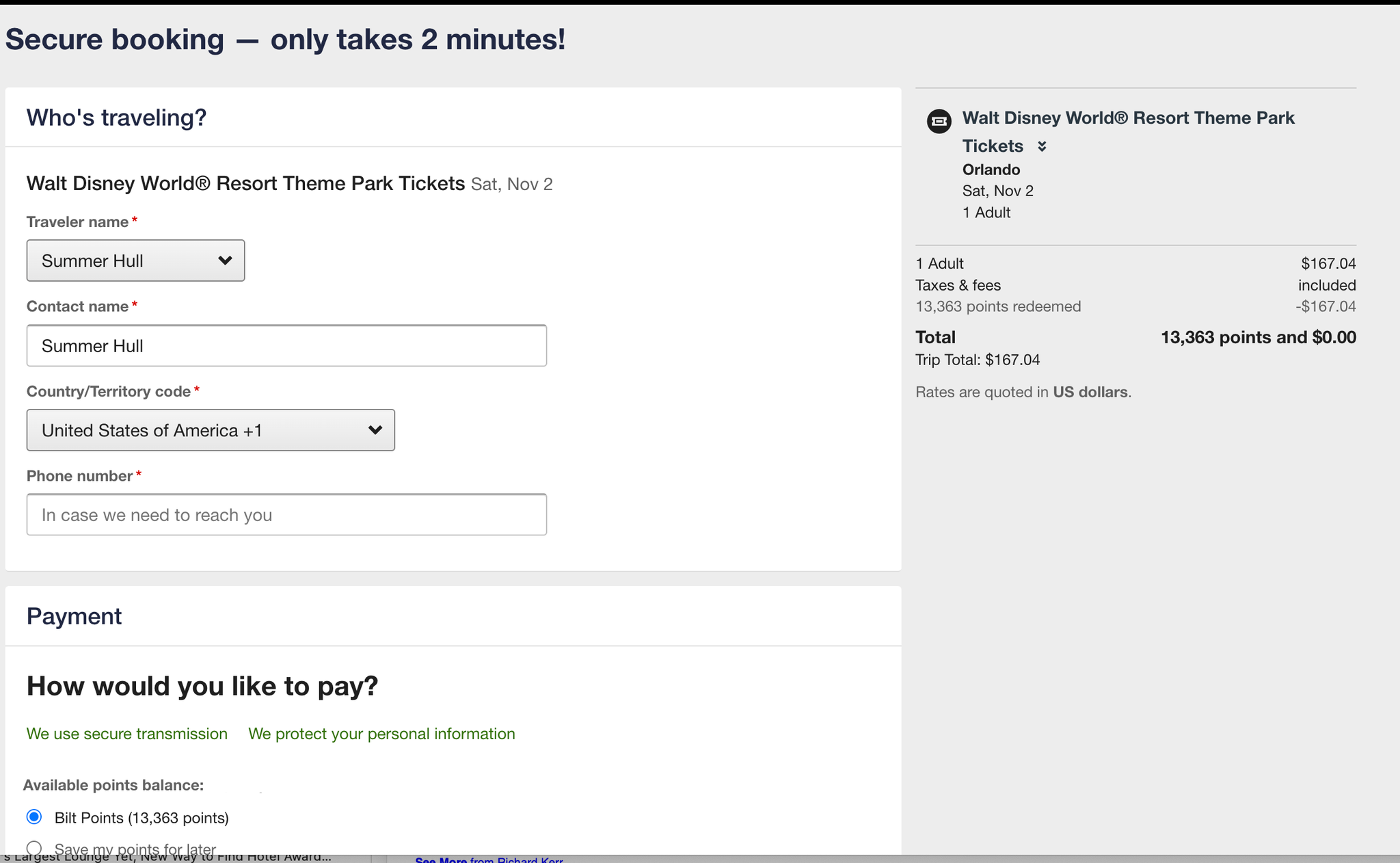Click the ticket icon next to trip summary
The image size is (1400, 863).
point(939,121)
